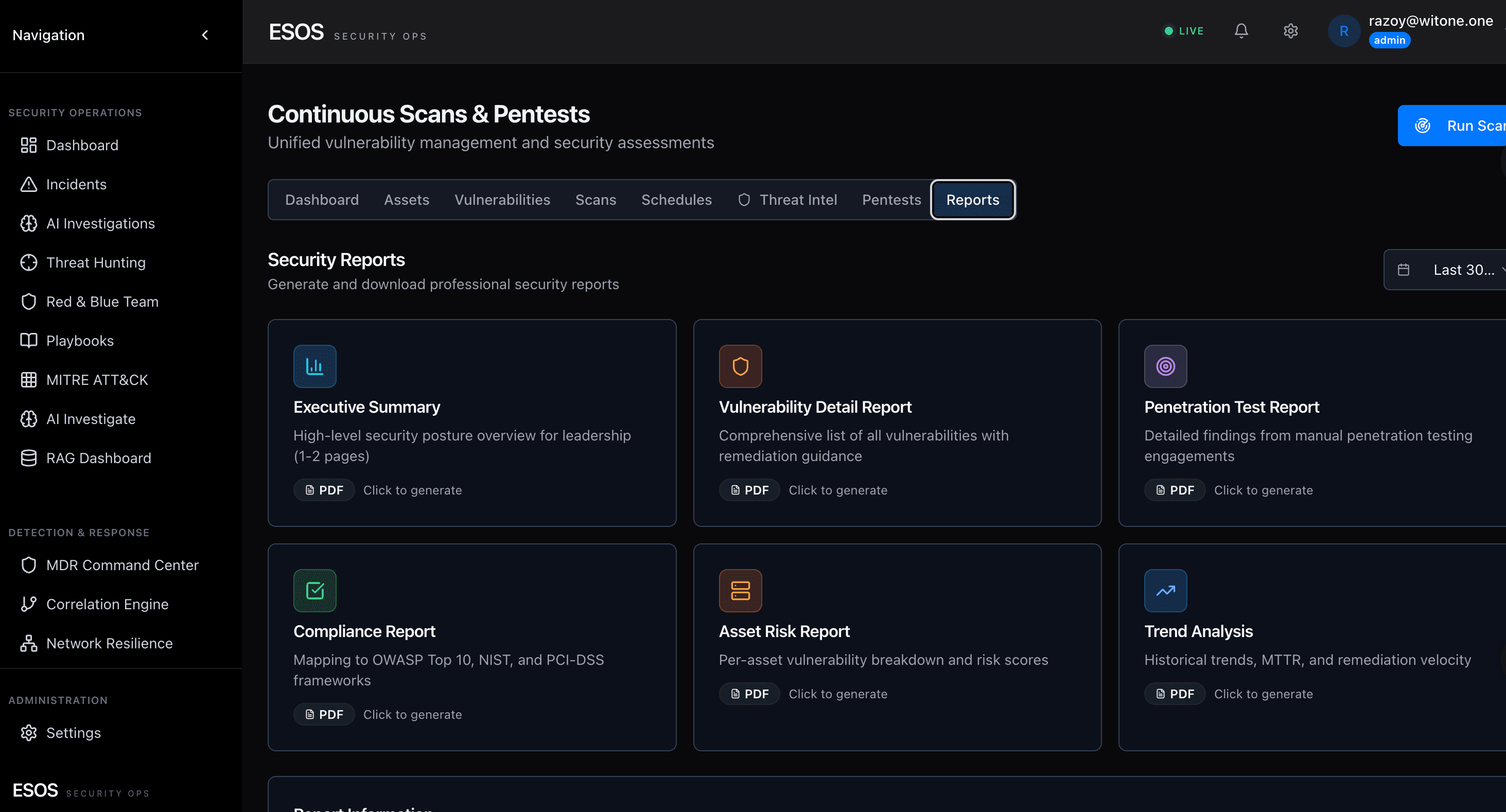This screenshot has width=1506, height=812.
Task: Click the Vulnerability Detail Report title
Action: click(x=815, y=407)
